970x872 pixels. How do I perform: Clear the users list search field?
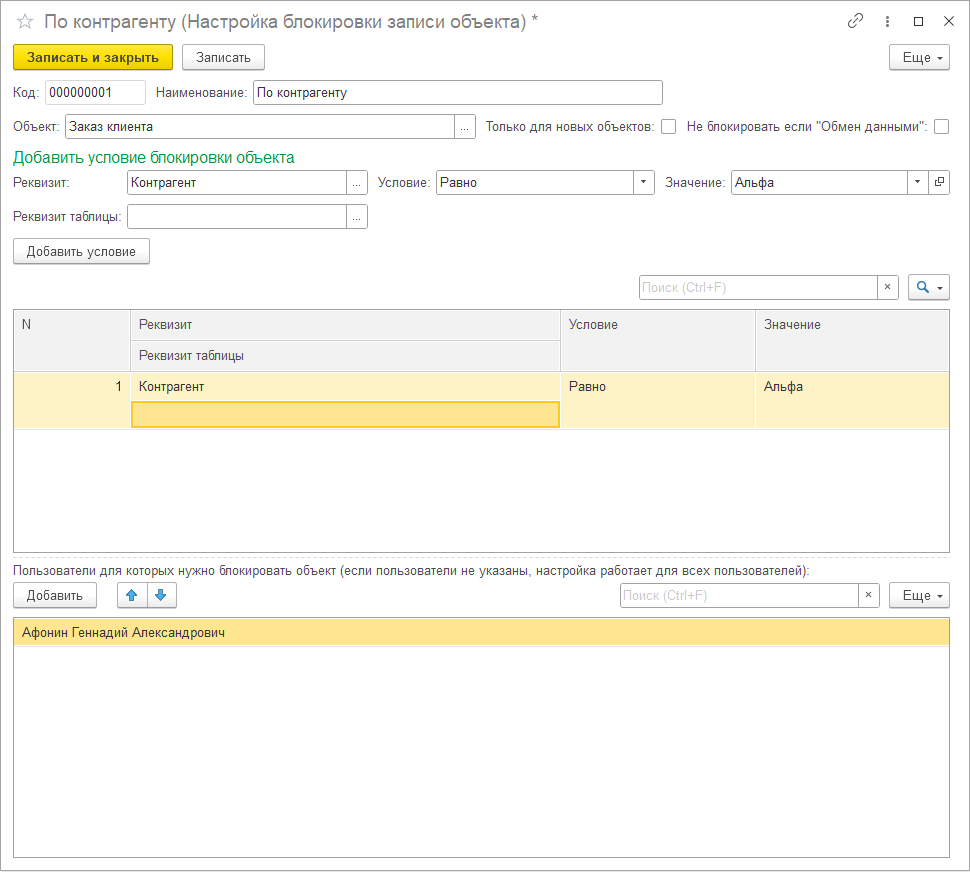click(869, 596)
